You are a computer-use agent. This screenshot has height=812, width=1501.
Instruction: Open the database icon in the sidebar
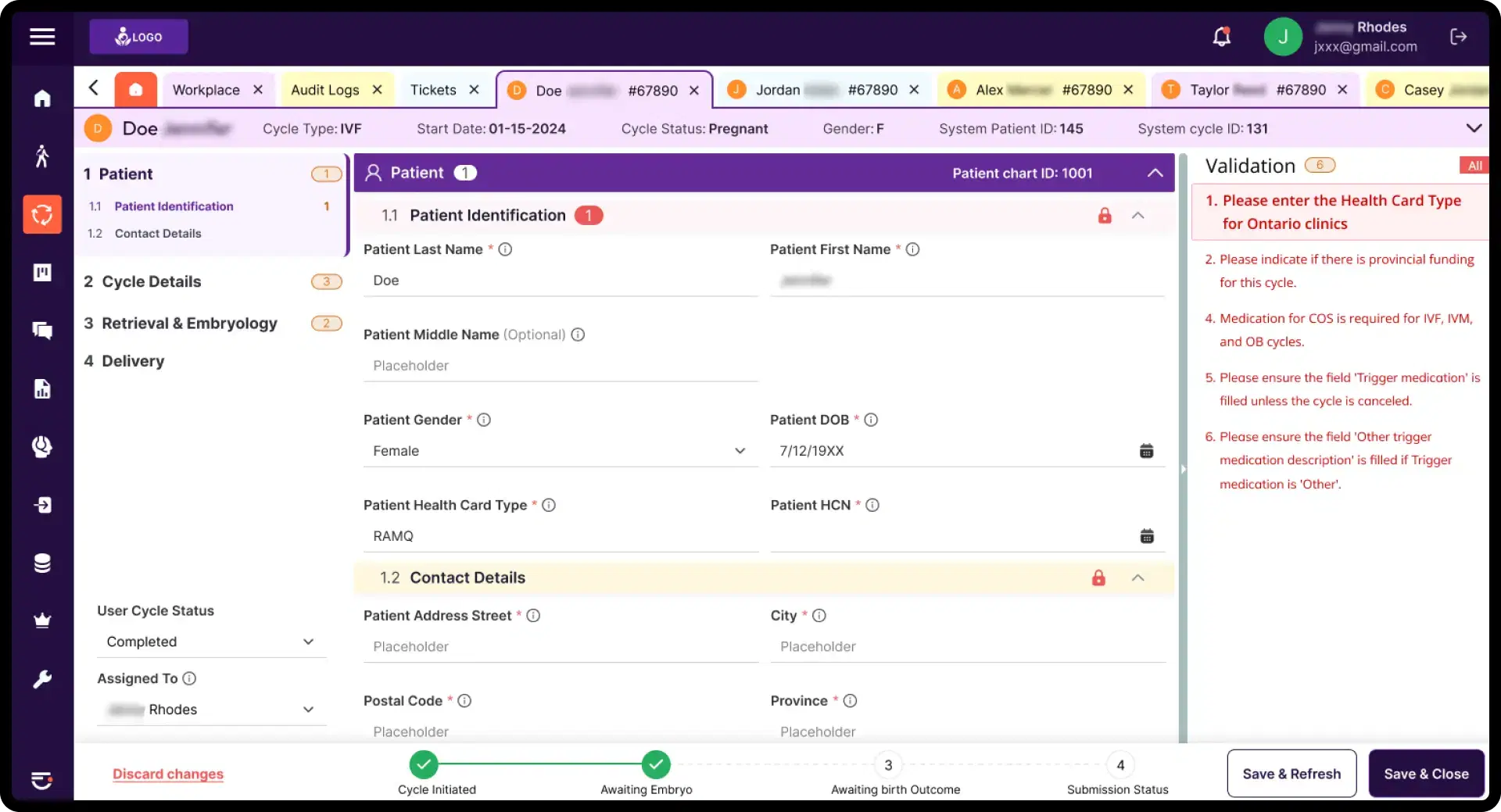(x=42, y=563)
